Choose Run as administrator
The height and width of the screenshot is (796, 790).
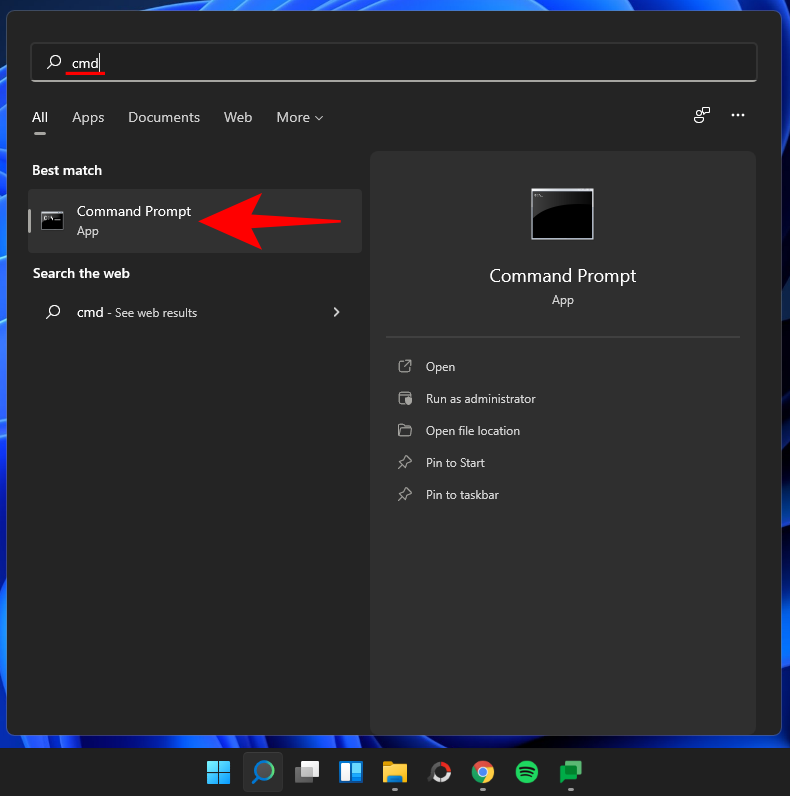(480, 399)
